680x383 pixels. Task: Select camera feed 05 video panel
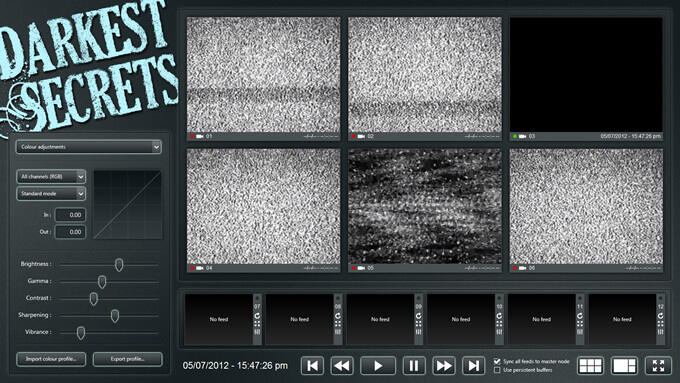(425, 206)
